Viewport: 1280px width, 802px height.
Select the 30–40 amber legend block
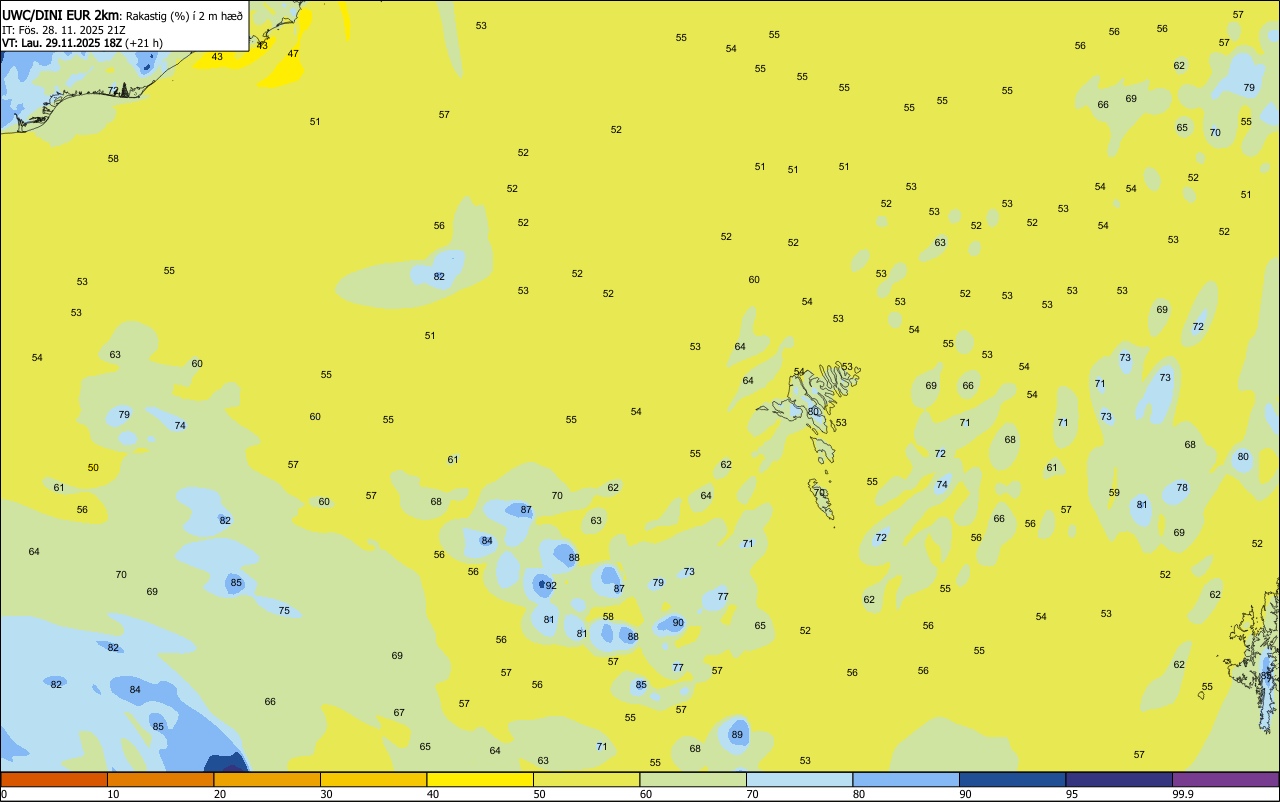click(373, 779)
